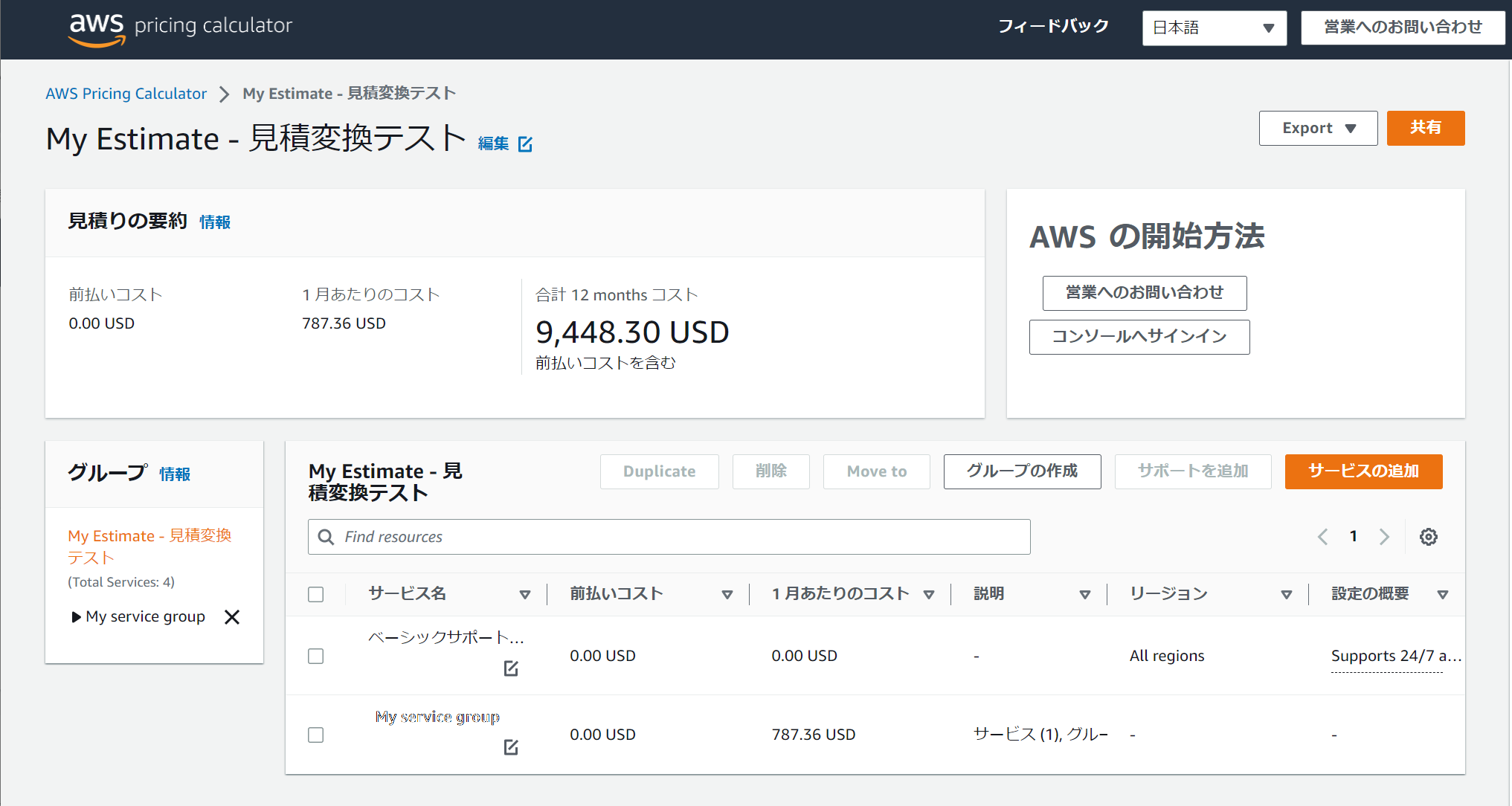Edit the ベーシックサポート row using its pencil icon
The image size is (1512, 806).
pos(511,668)
